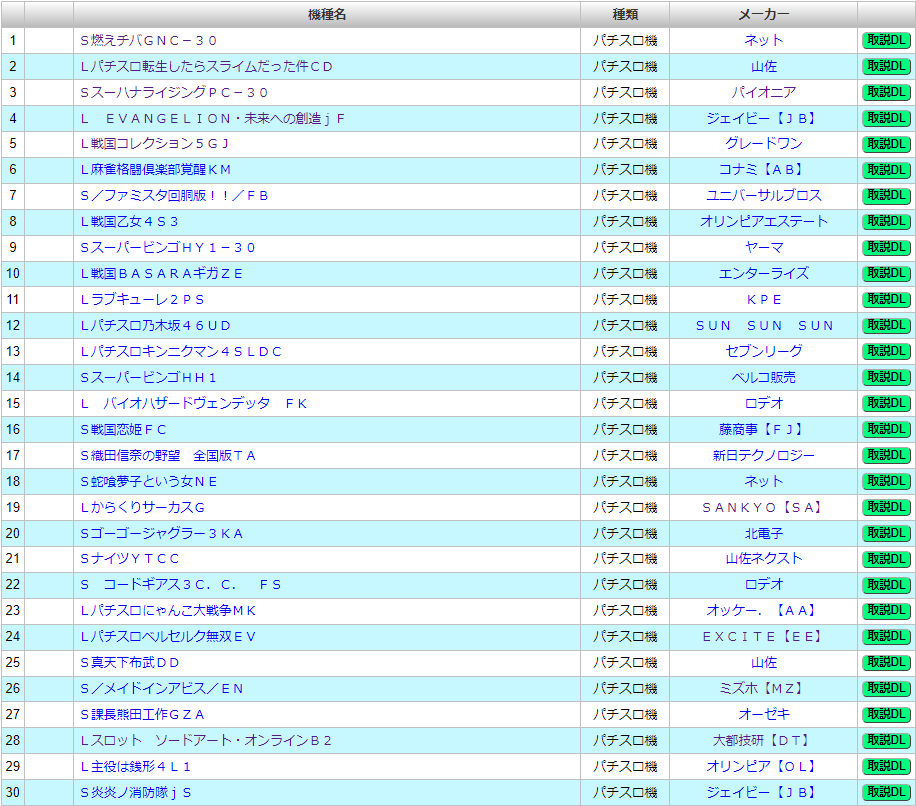Open maker link ユニバーサルブロス
Screen dimensions: 916x806
764,196
